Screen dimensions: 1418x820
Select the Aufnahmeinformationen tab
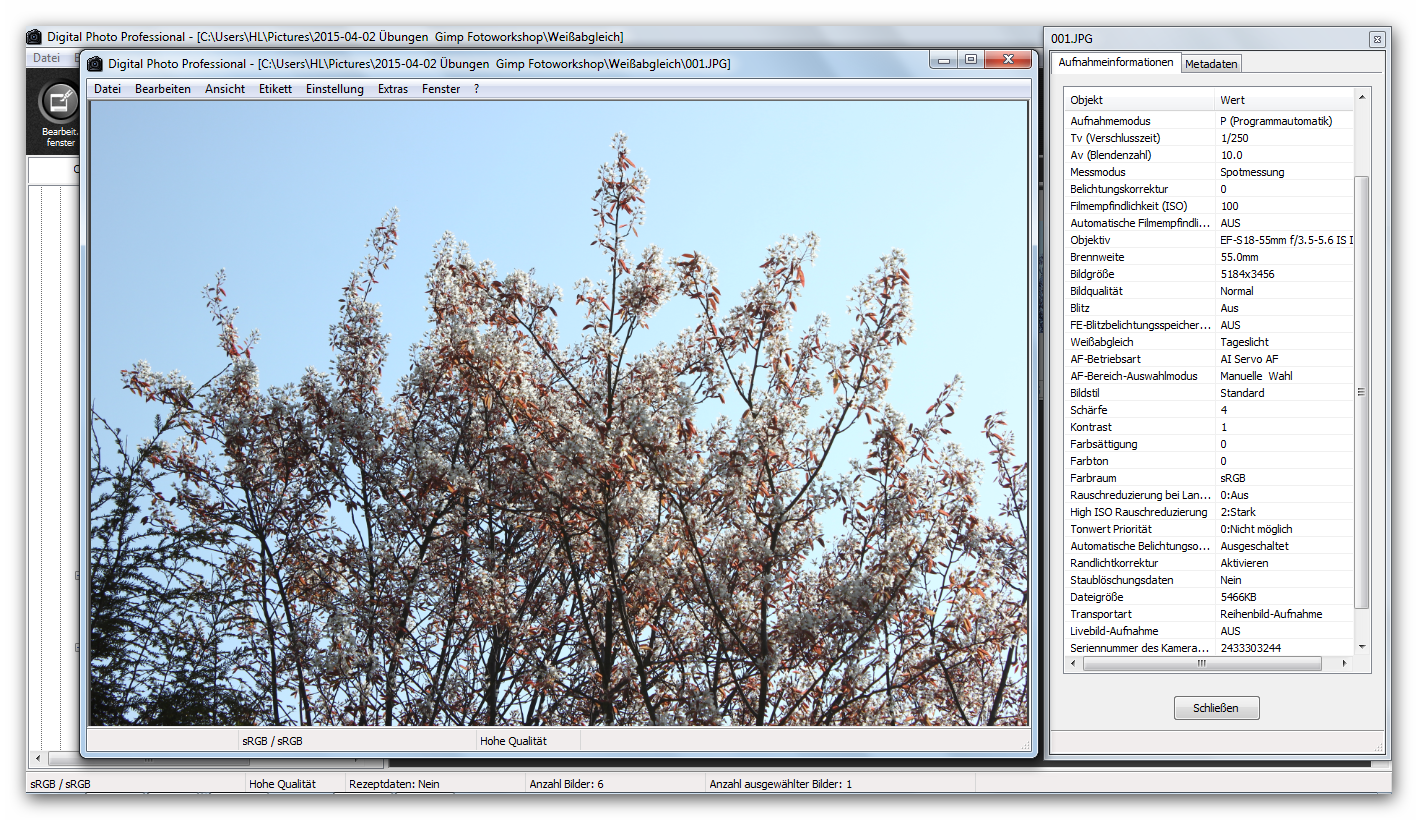point(1115,62)
